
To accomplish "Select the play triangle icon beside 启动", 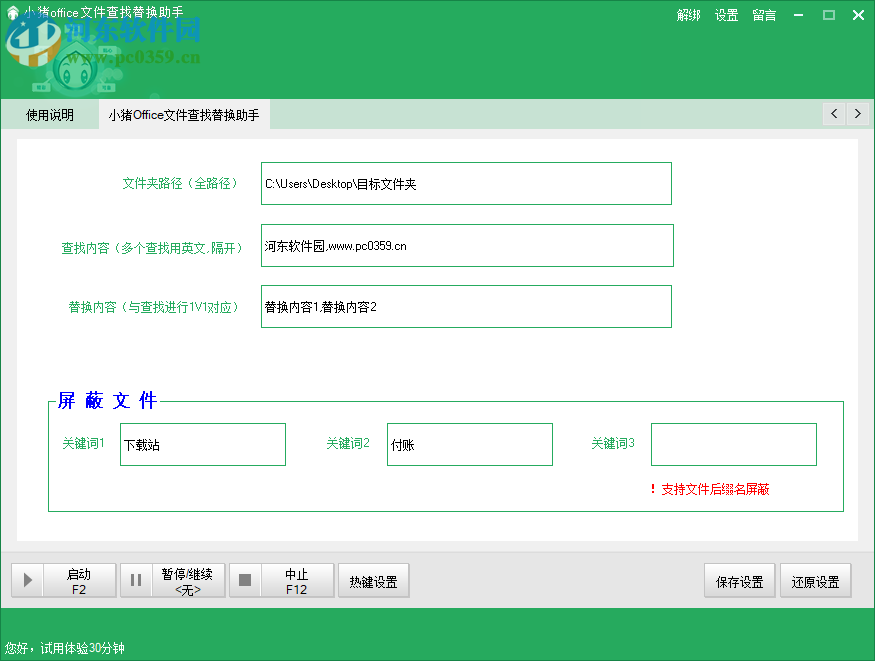I will coord(27,580).
